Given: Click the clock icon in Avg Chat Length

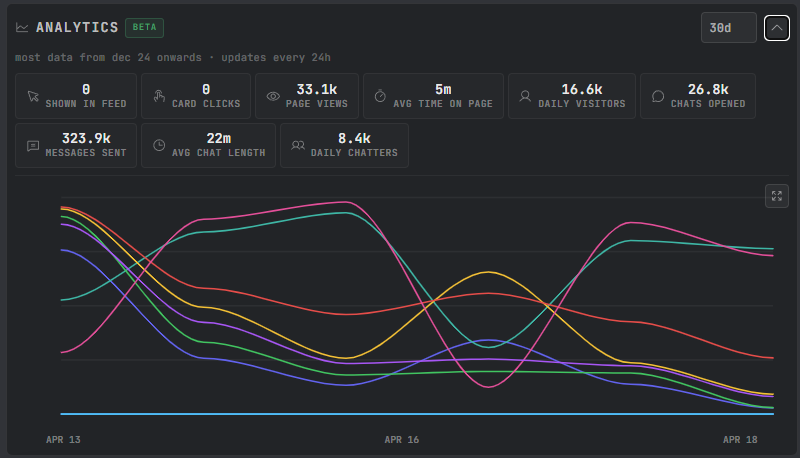Looking at the screenshot, I should pyautogui.click(x=159, y=145).
